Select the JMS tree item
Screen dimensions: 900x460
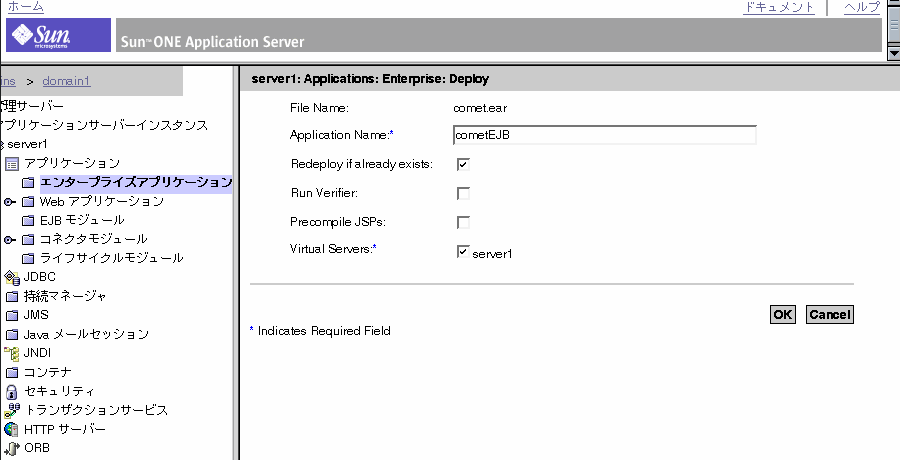(36, 315)
